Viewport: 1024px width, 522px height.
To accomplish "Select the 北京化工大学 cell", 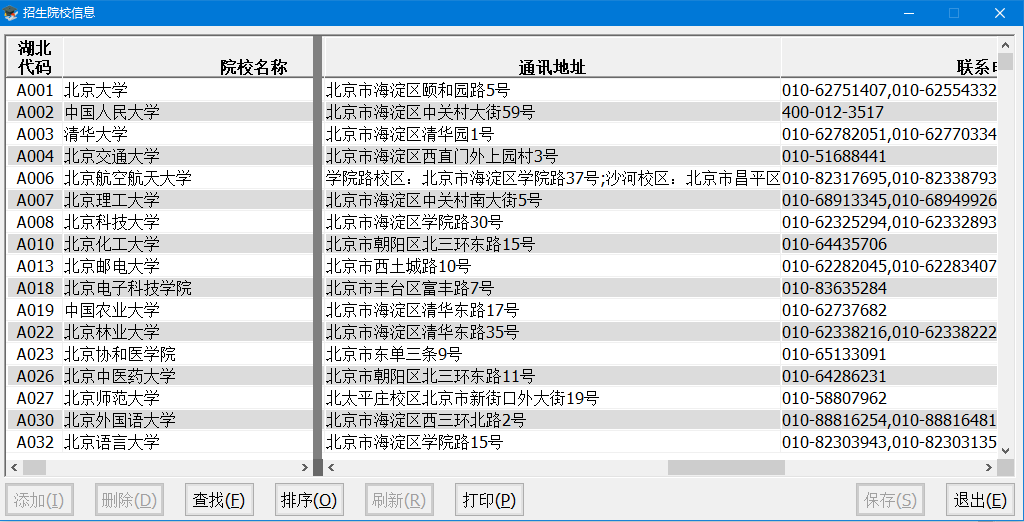I will [188, 244].
